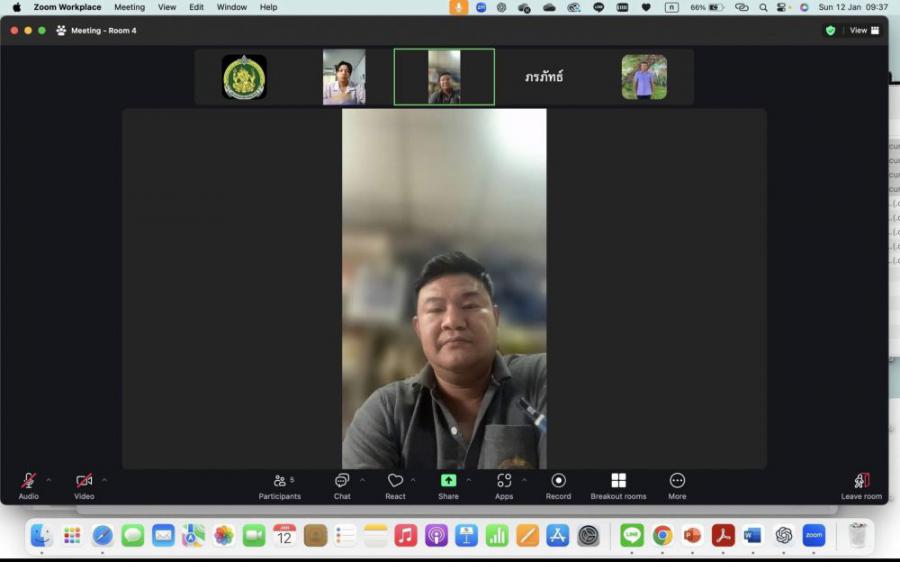Expand audio options arrow beside Audio
The width and height of the screenshot is (900, 562).
tap(48, 480)
